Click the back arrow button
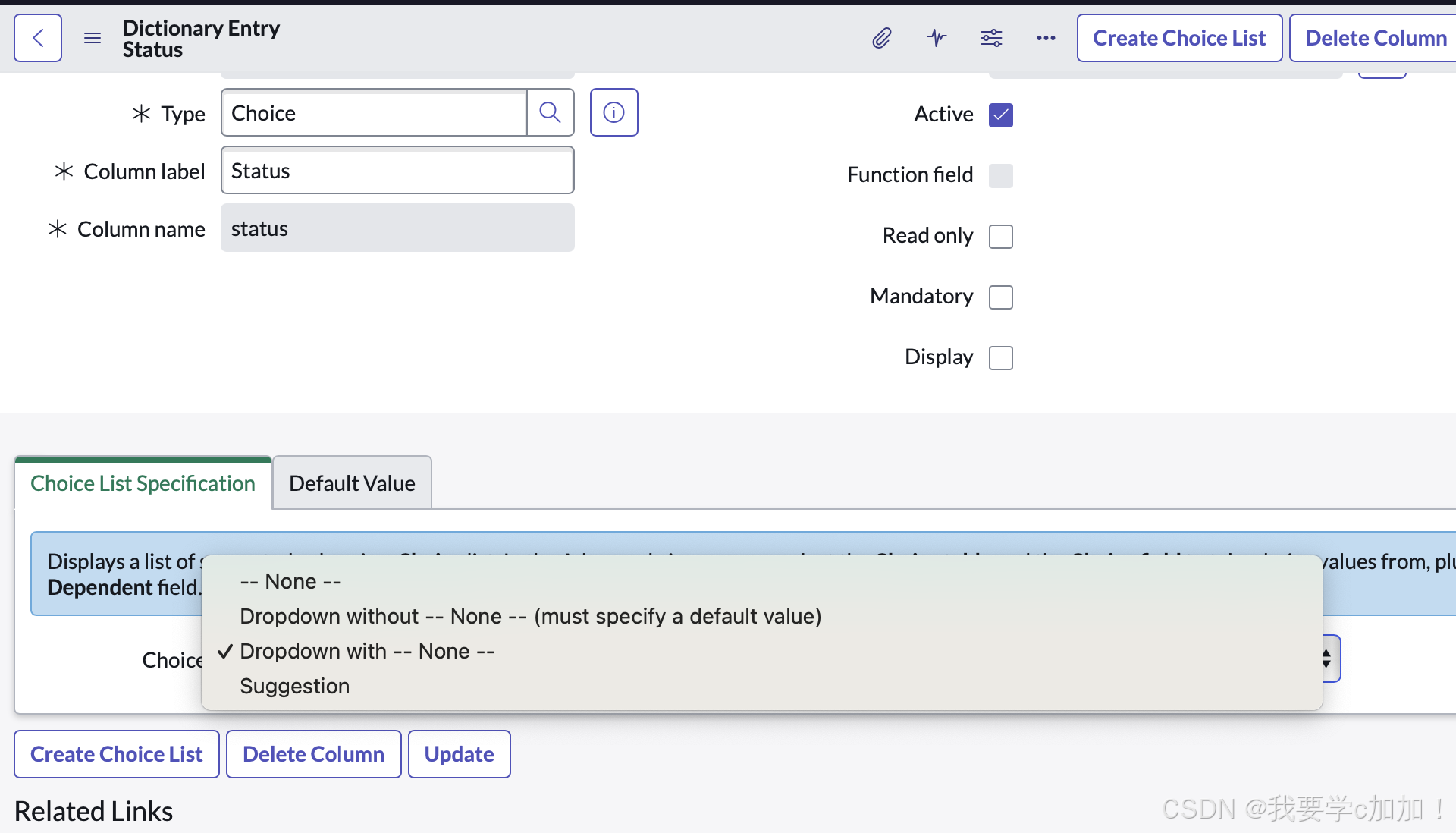The width and height of the screenshot is (1456, 833). 38,38
